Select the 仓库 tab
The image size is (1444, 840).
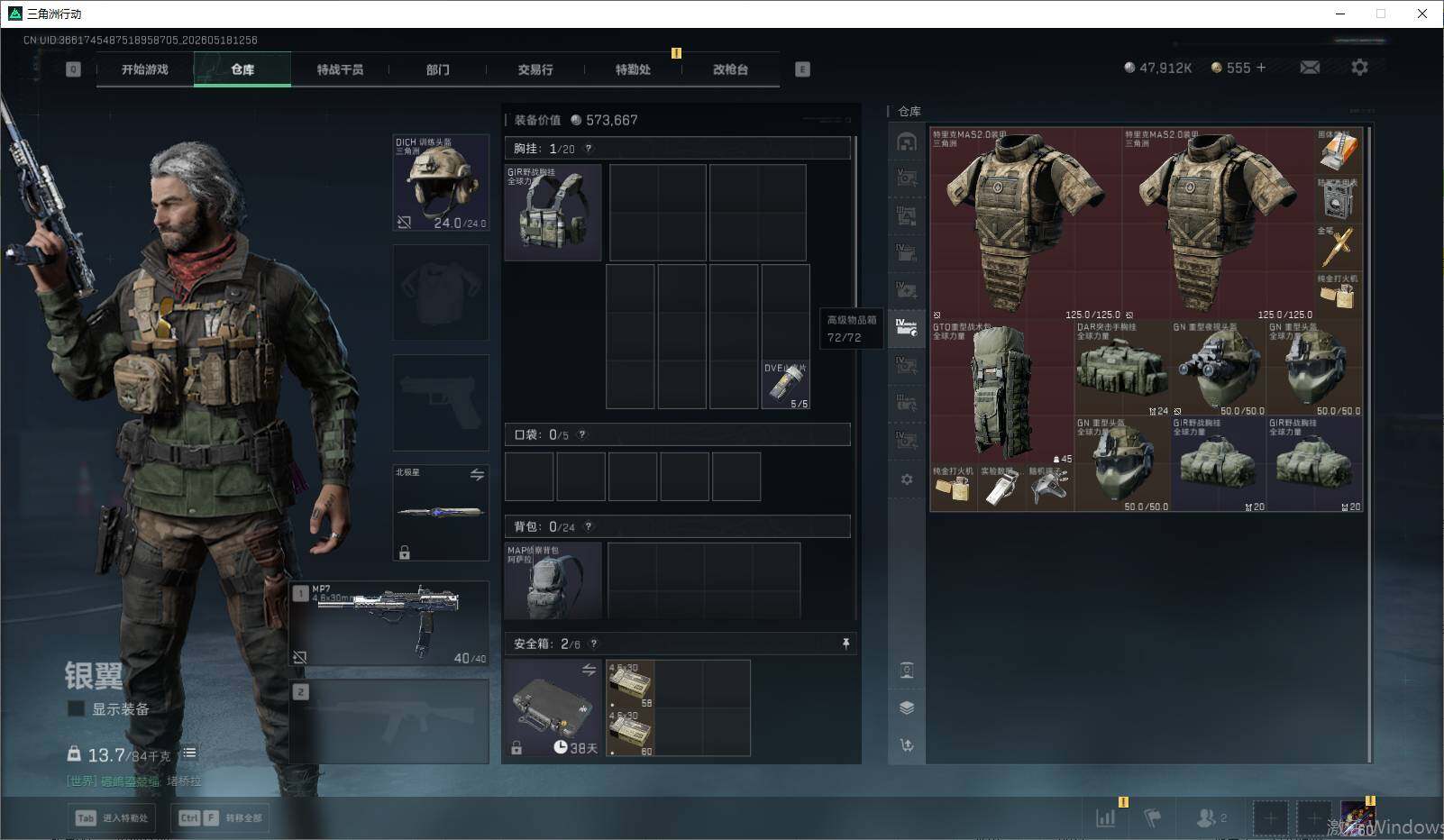[x=242, y=69]
